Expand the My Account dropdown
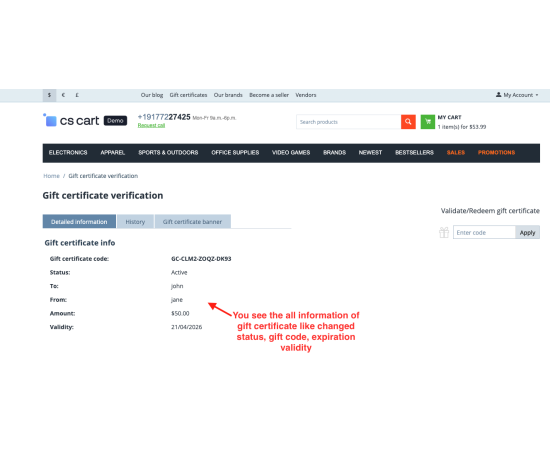550x450 pixels. click(517, 95)
